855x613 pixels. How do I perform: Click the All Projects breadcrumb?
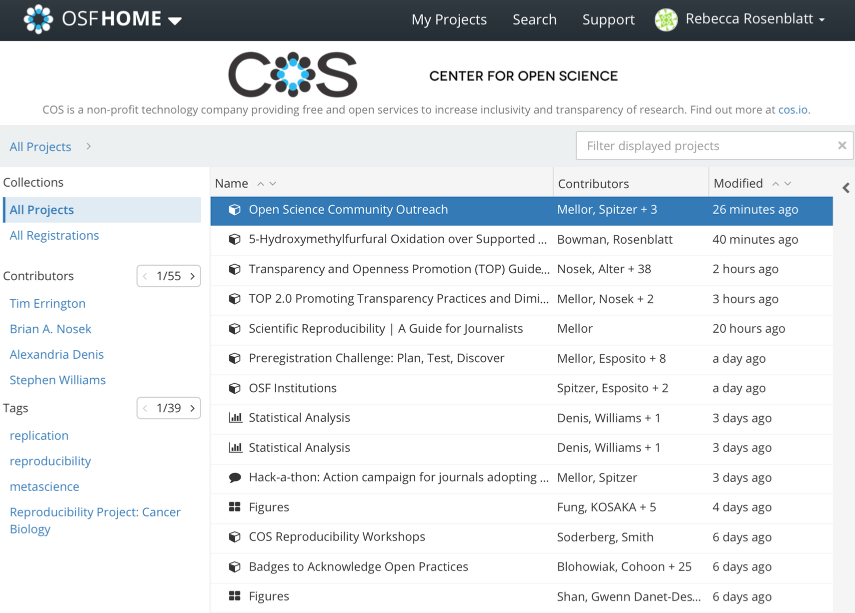[40, 147]
